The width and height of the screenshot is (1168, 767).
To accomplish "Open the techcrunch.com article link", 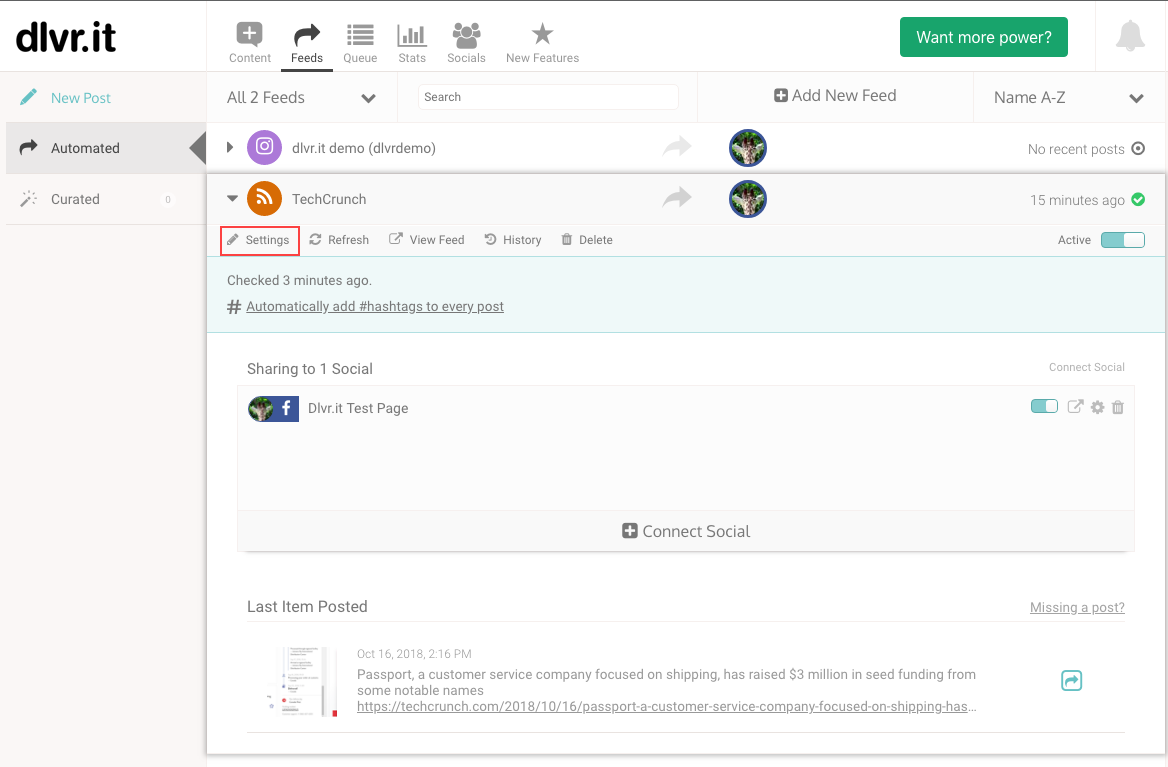I will tap(667, 707).
